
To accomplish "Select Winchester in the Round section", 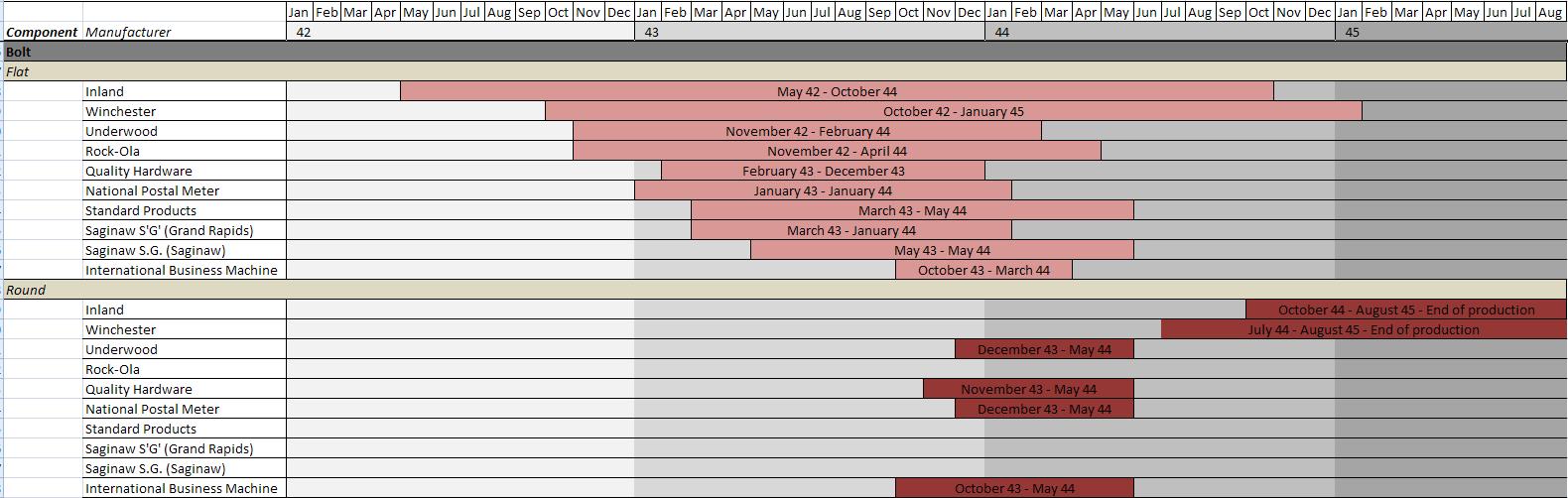I will [185, 329].
